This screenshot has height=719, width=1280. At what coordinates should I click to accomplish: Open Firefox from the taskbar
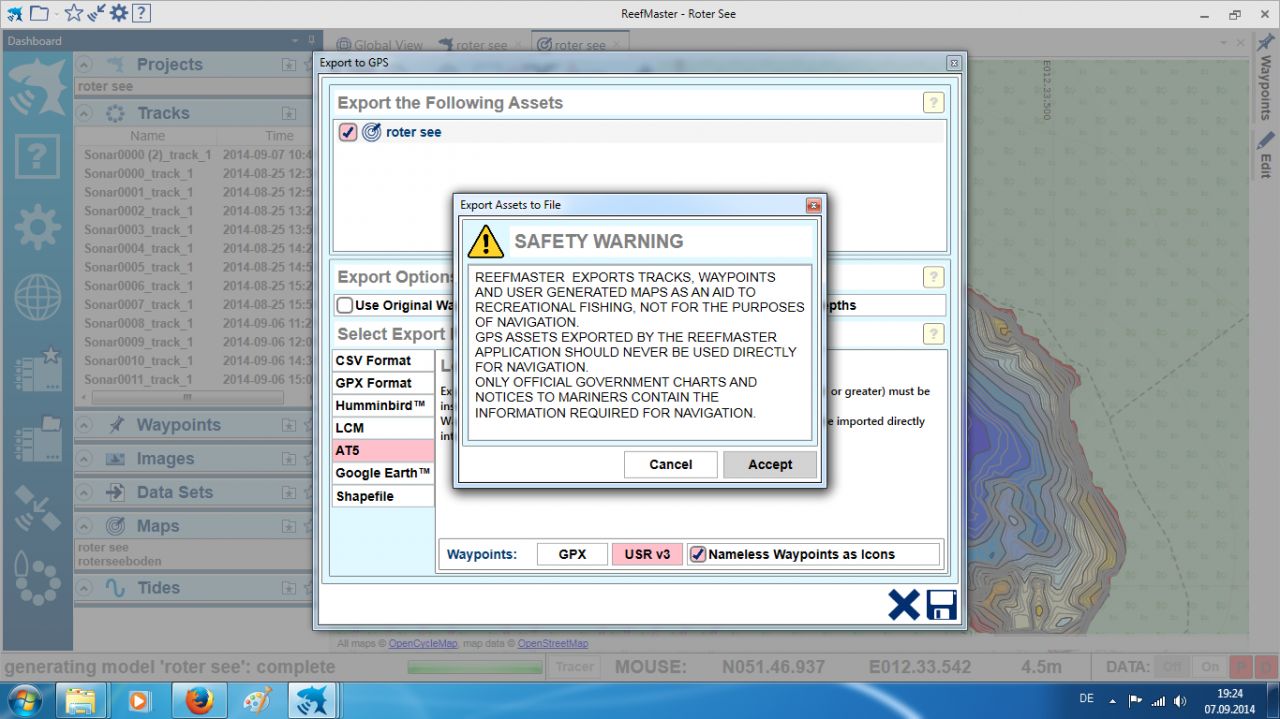click(199, 700)
